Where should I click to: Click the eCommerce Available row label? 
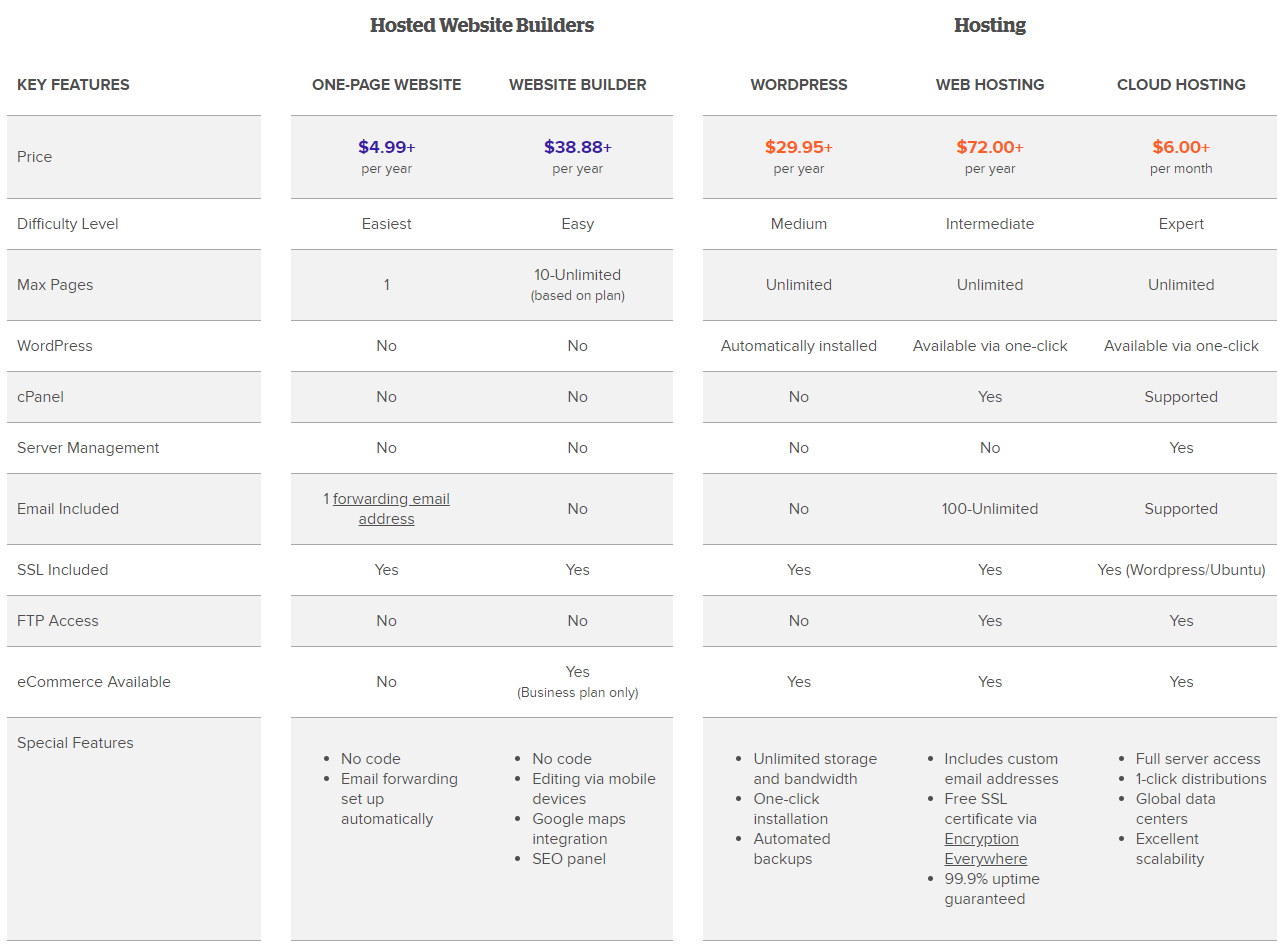pos(94,682)
